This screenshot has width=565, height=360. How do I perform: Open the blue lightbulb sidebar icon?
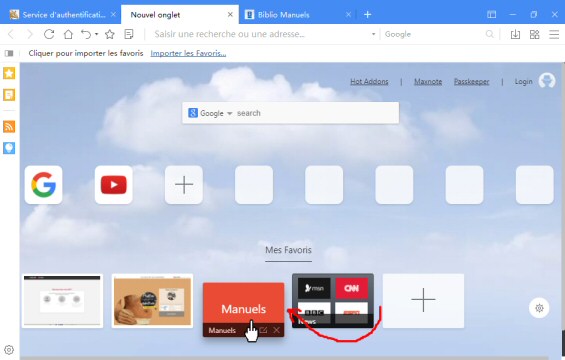9,148
